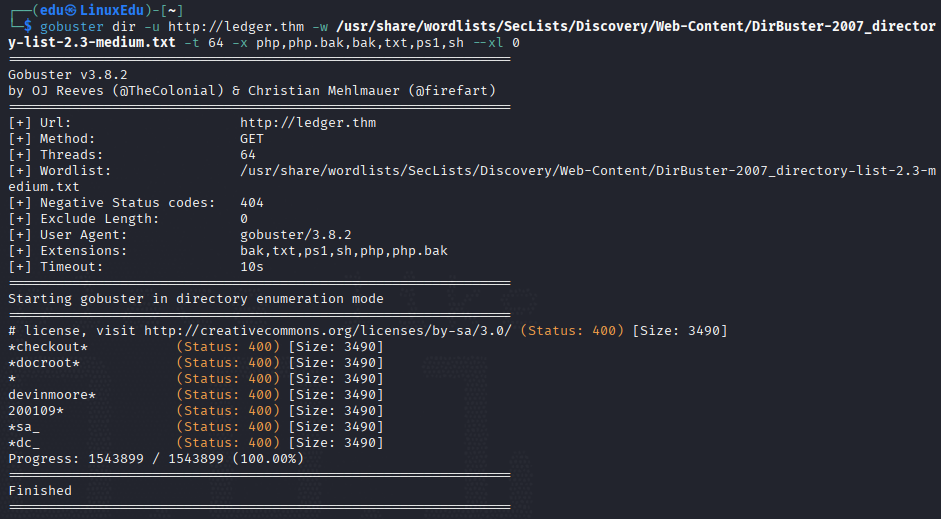The width and height of the screenshot is (941, 519).
Task: Click the Finished status text
Action: (x=40, y=490)
